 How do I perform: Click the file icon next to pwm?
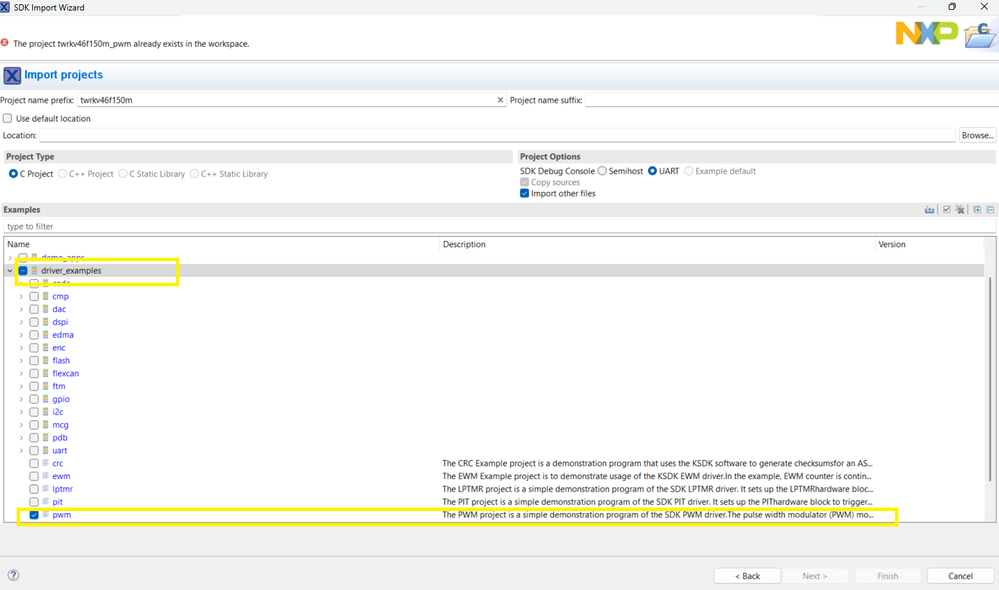click(x=46, y=515)
